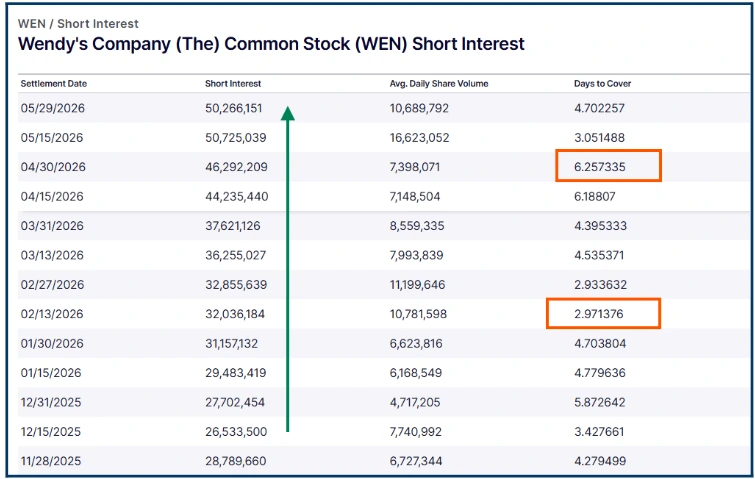This screenshot has width=755, height=479.
Task: Select days to cover 4.779636
Action: pos(599,373)
